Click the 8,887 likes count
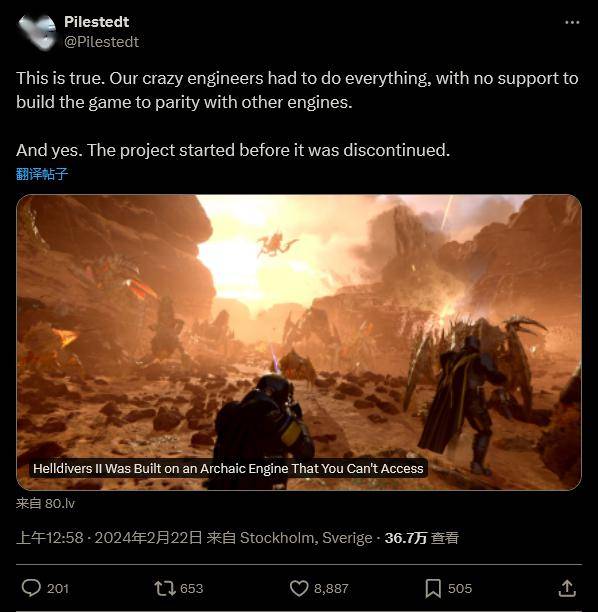This screenshot has height=612, width=598. (x=331, y=589)
